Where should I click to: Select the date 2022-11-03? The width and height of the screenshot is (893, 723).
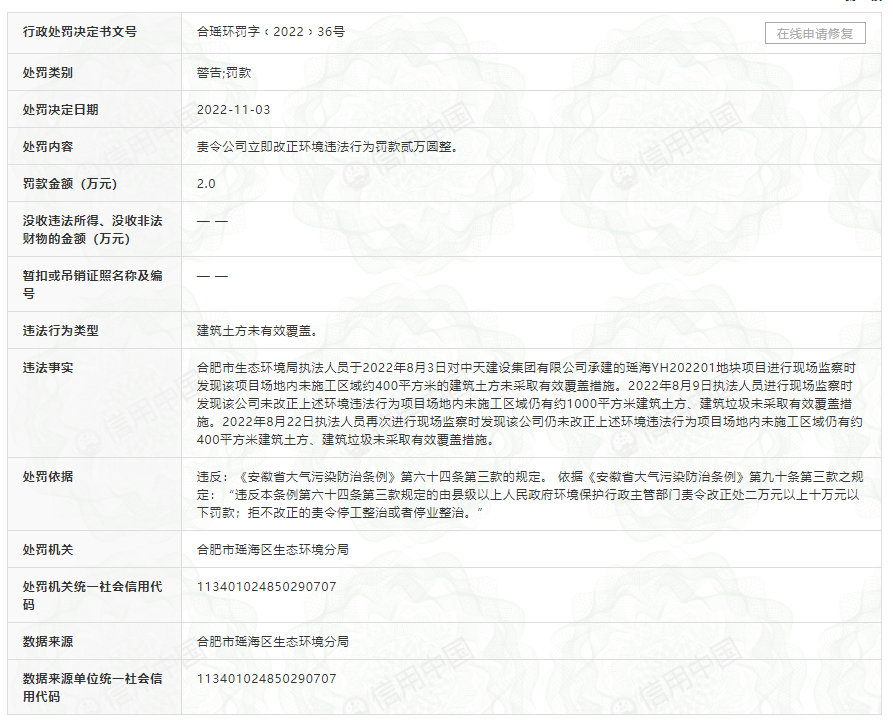coord(234,109)
